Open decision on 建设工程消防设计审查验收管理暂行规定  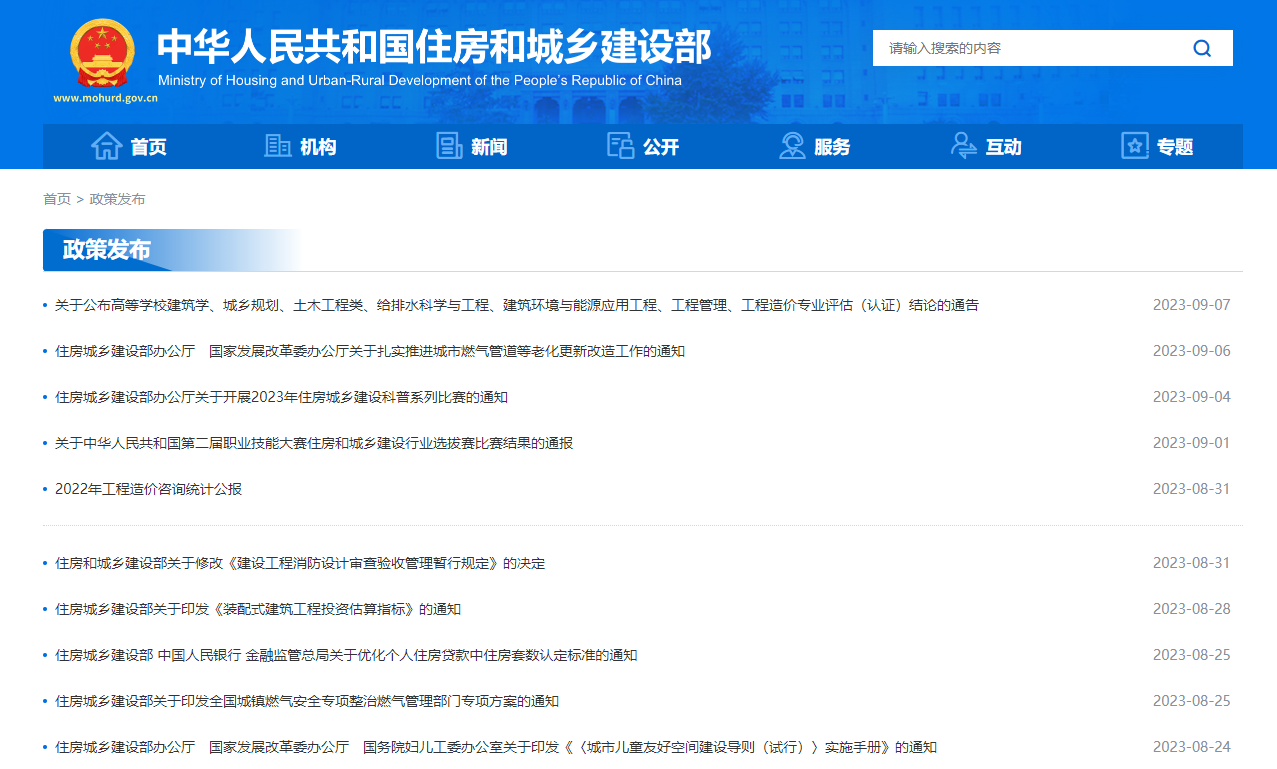pyautogui.click(x=300, y=563)
